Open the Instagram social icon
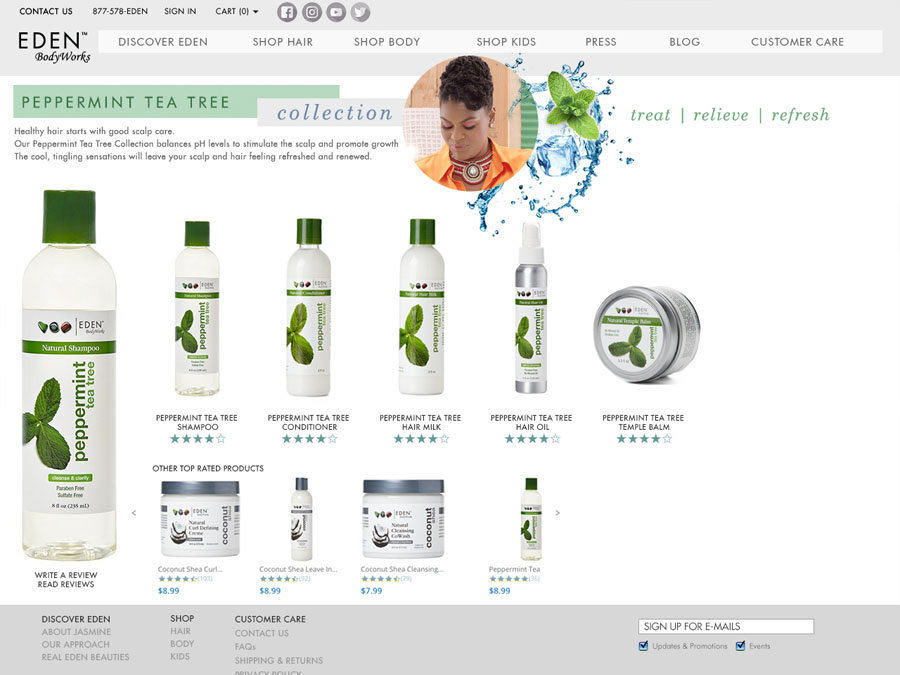 pyautogui.click(x=312, y=12)
